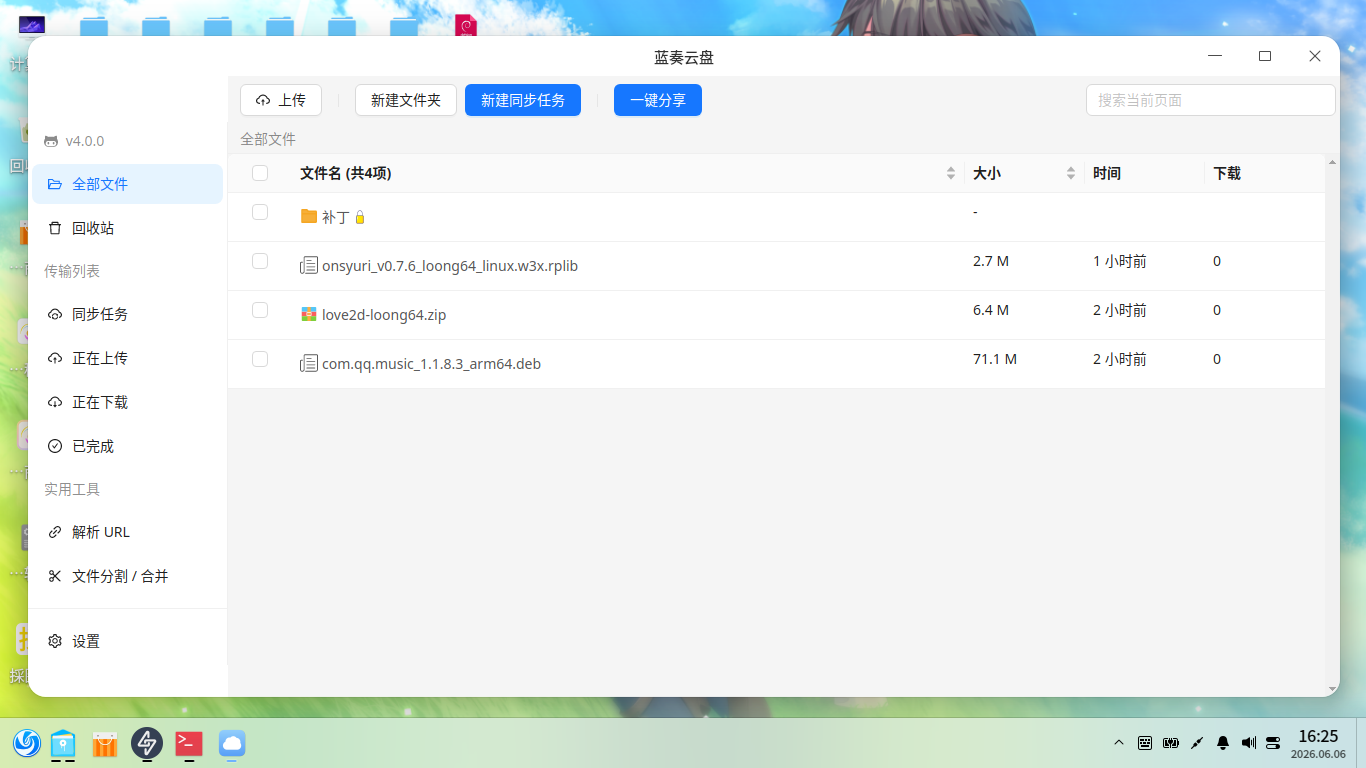Click the 新建同步任务 button

coord(523,100)
